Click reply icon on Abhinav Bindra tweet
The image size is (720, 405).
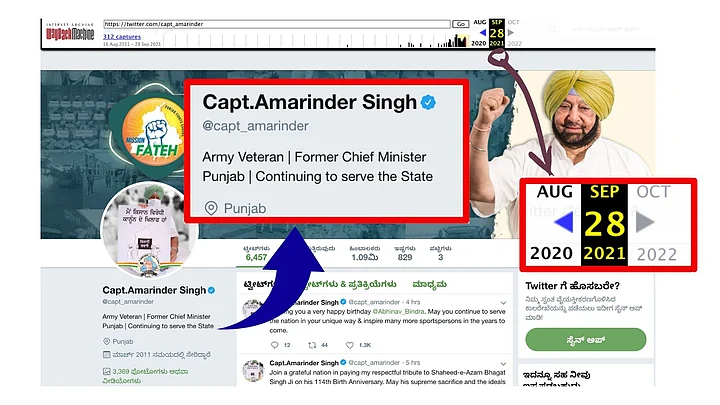click(275, 345)
